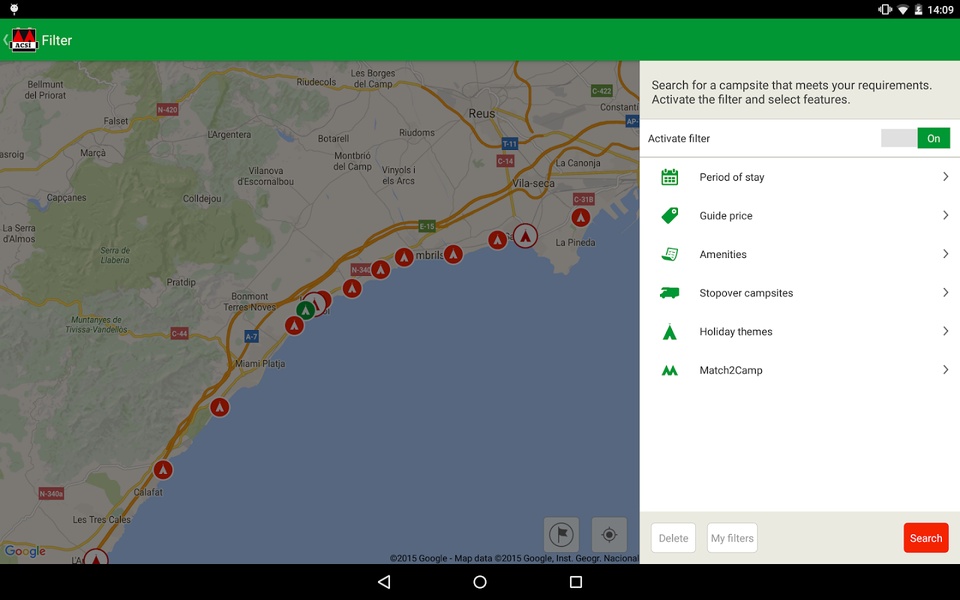960x600 pixels.
Task: Select the campsite marker beside the N-340 sign
Action: (x=380, y=269)
